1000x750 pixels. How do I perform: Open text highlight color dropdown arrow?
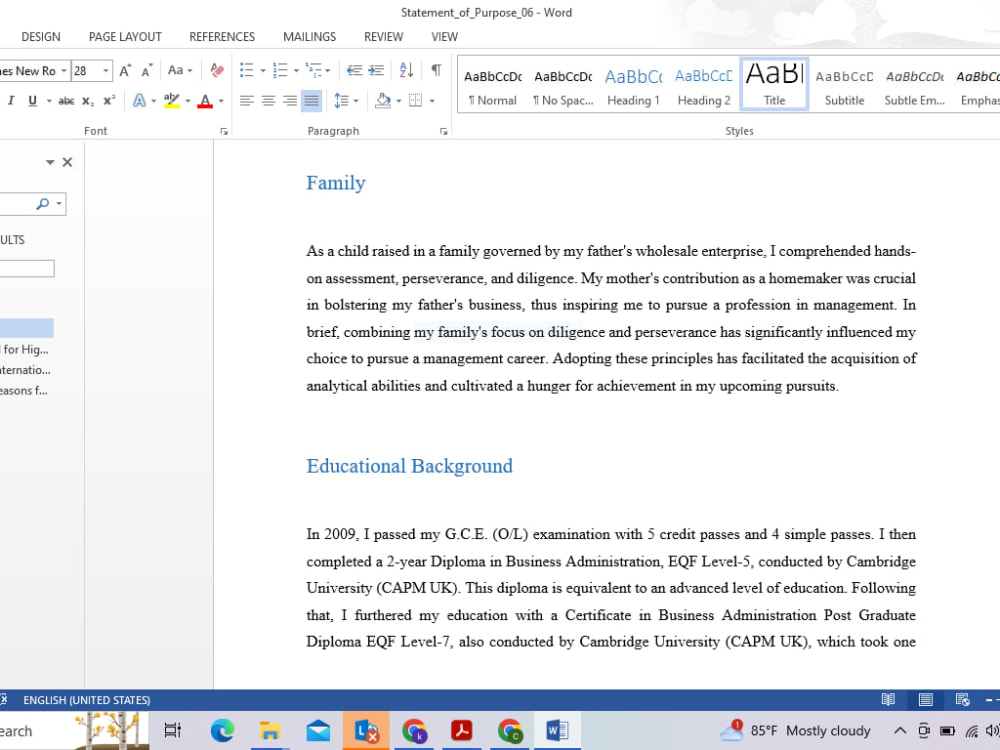pyautogui.click(x=188, y=101)
